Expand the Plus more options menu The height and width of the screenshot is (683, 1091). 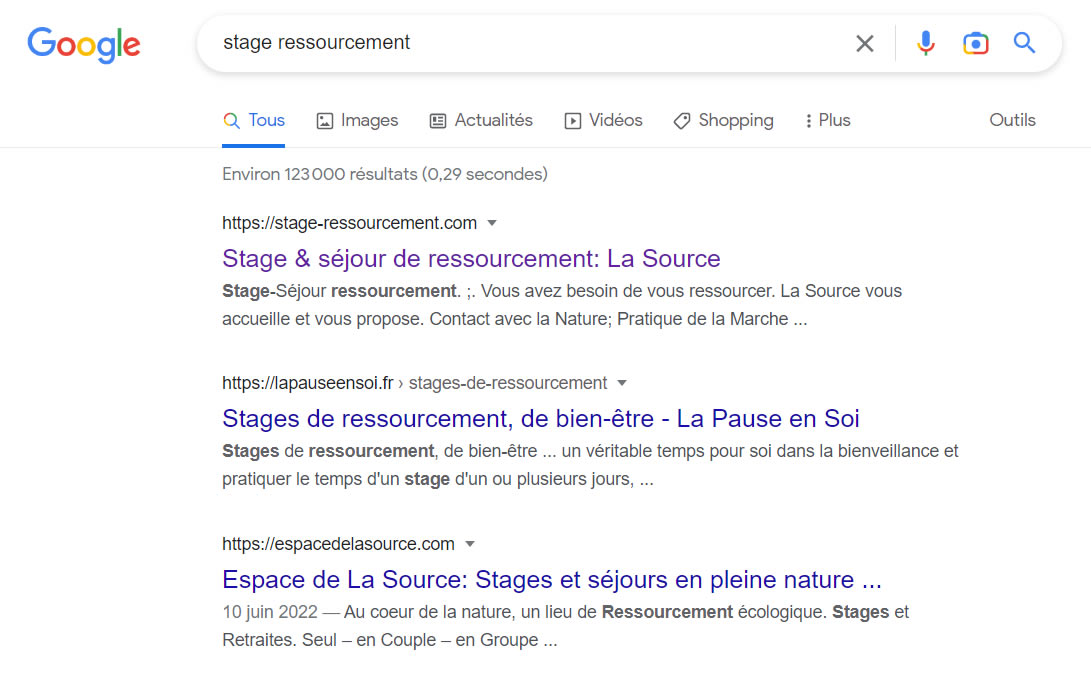point(827,121)
